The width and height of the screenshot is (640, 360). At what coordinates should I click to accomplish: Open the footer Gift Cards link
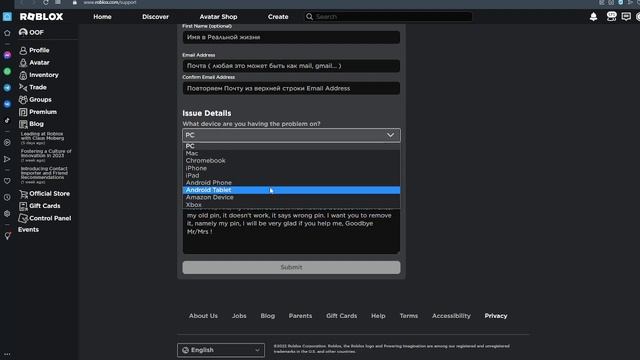(x=342, y=316)
